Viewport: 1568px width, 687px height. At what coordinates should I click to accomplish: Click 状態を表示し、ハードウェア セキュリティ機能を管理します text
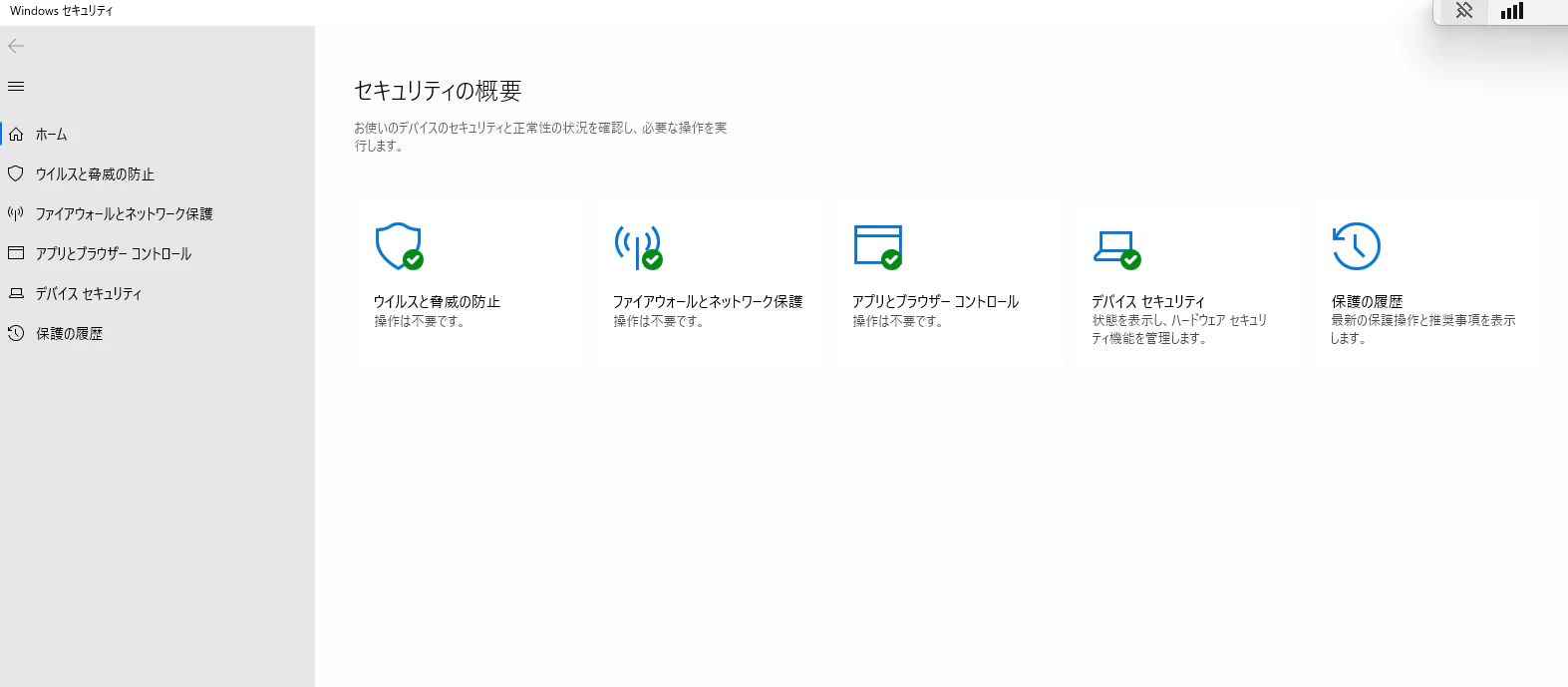pyautogui.click(x=1179, y=329)
